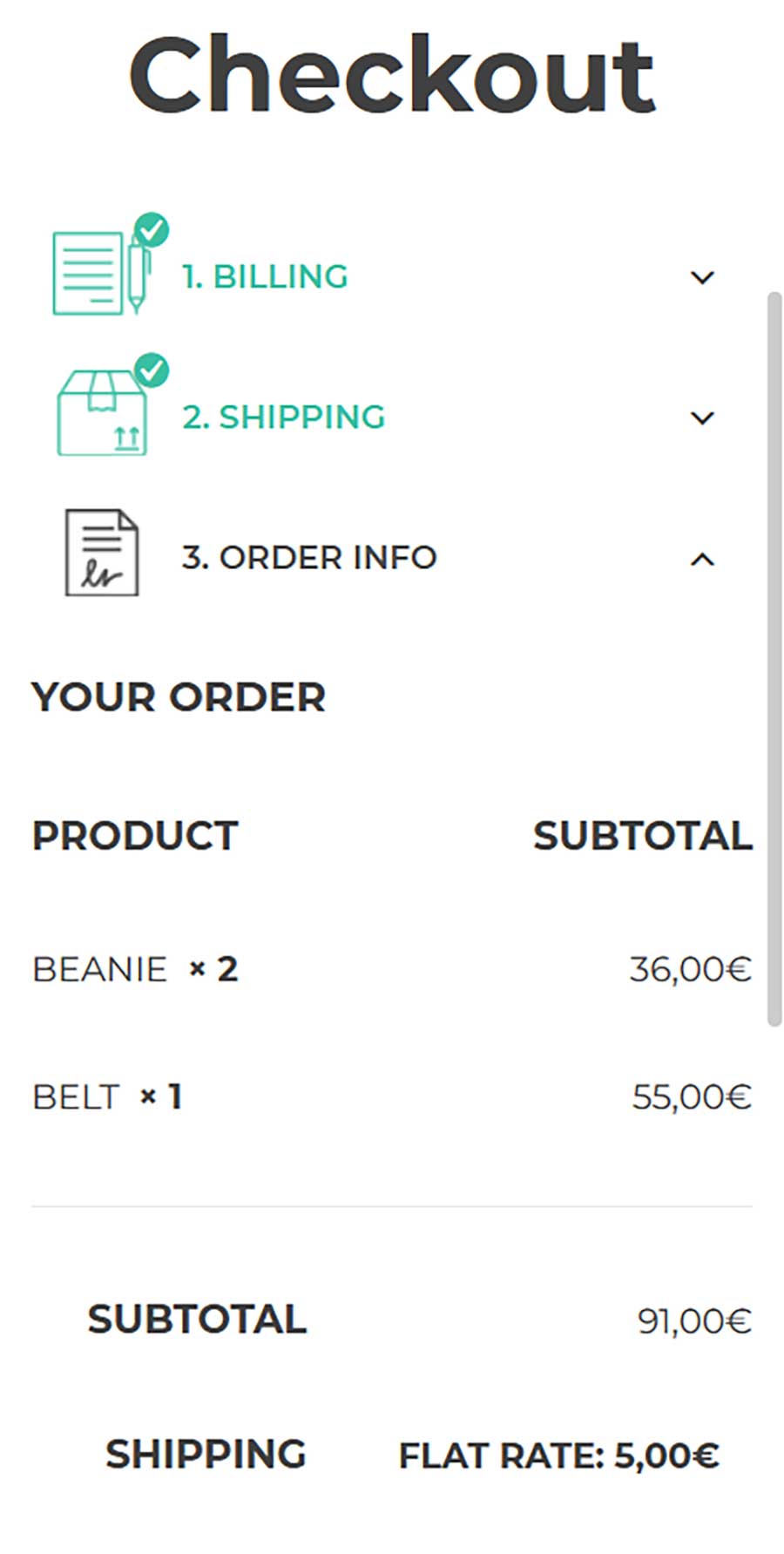The width and height of the screenshot is (784, 1554).
Task: Click the shipping box icon
Action: pos(101,413)
